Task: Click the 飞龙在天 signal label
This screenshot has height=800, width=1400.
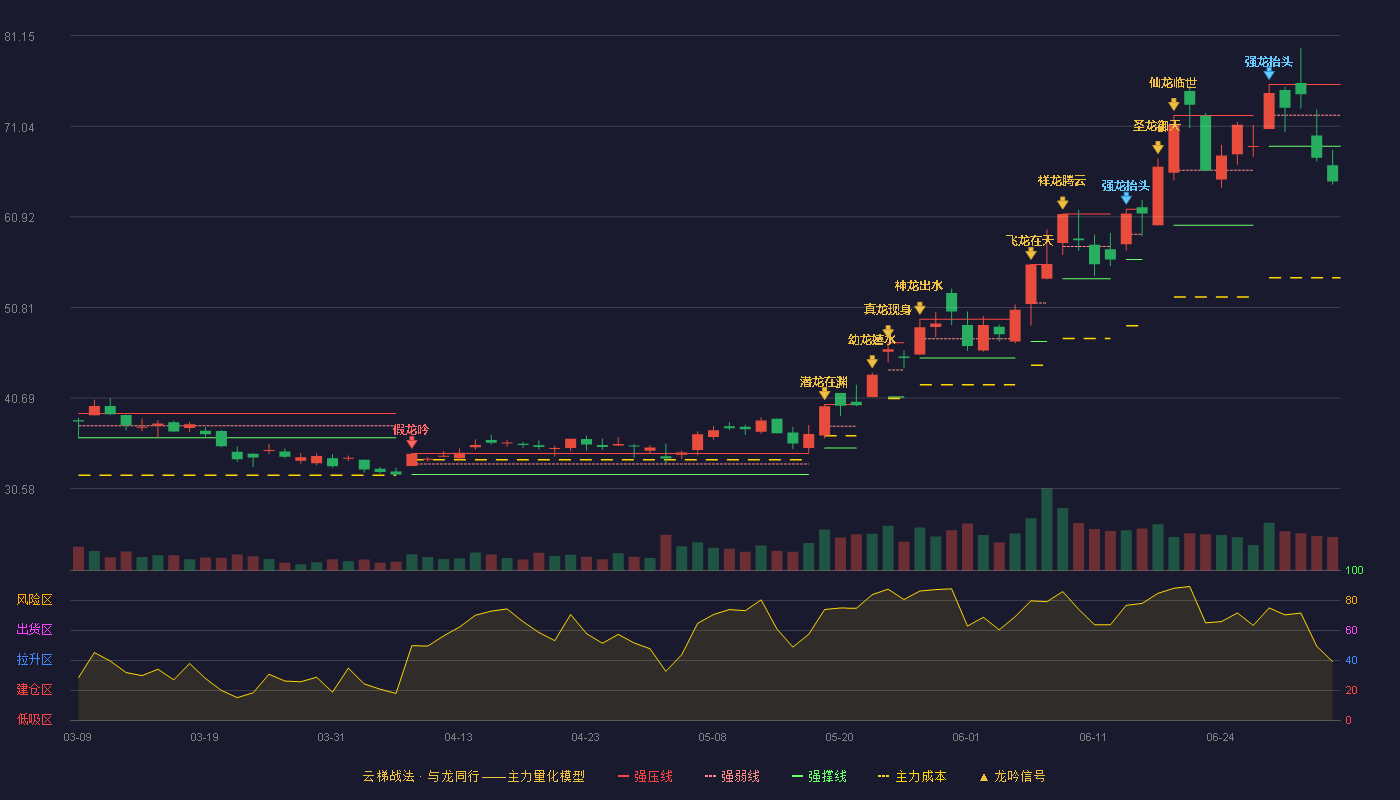Action: point(1030,241)
